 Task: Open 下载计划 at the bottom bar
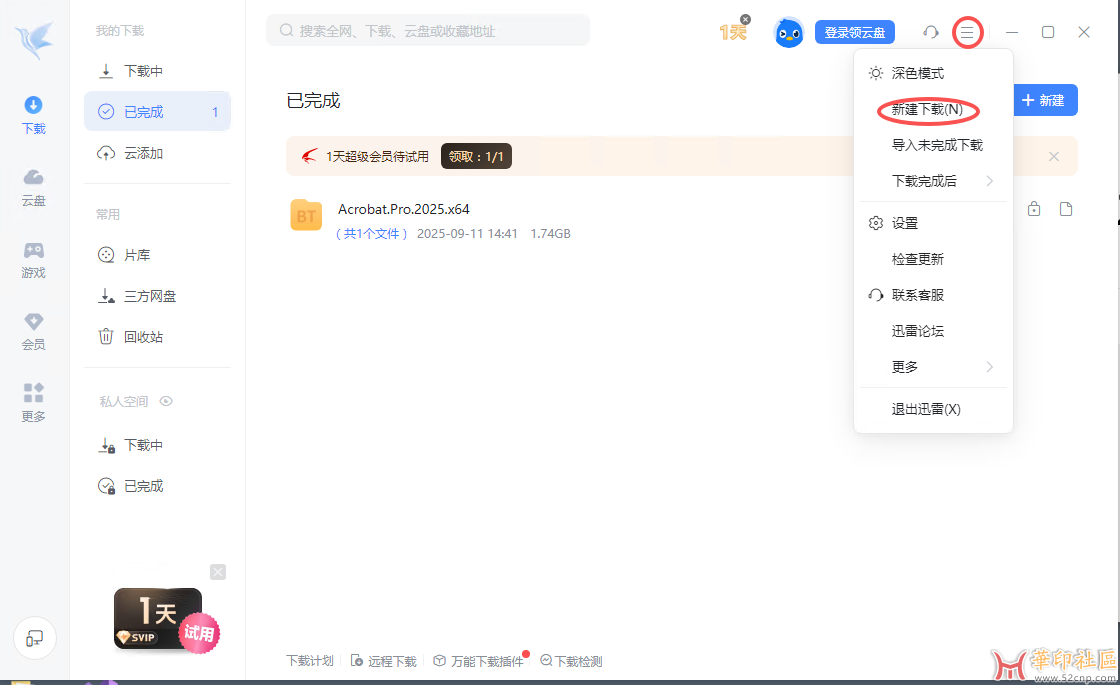[x=310, y=661]
